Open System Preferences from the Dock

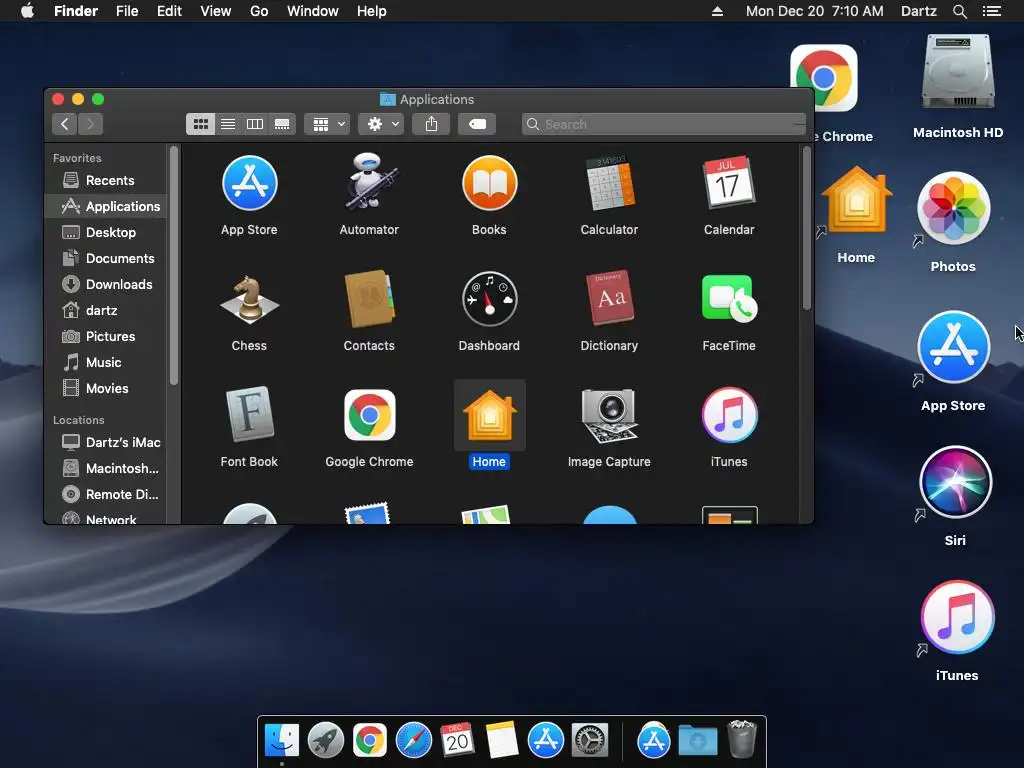[590, 741]
